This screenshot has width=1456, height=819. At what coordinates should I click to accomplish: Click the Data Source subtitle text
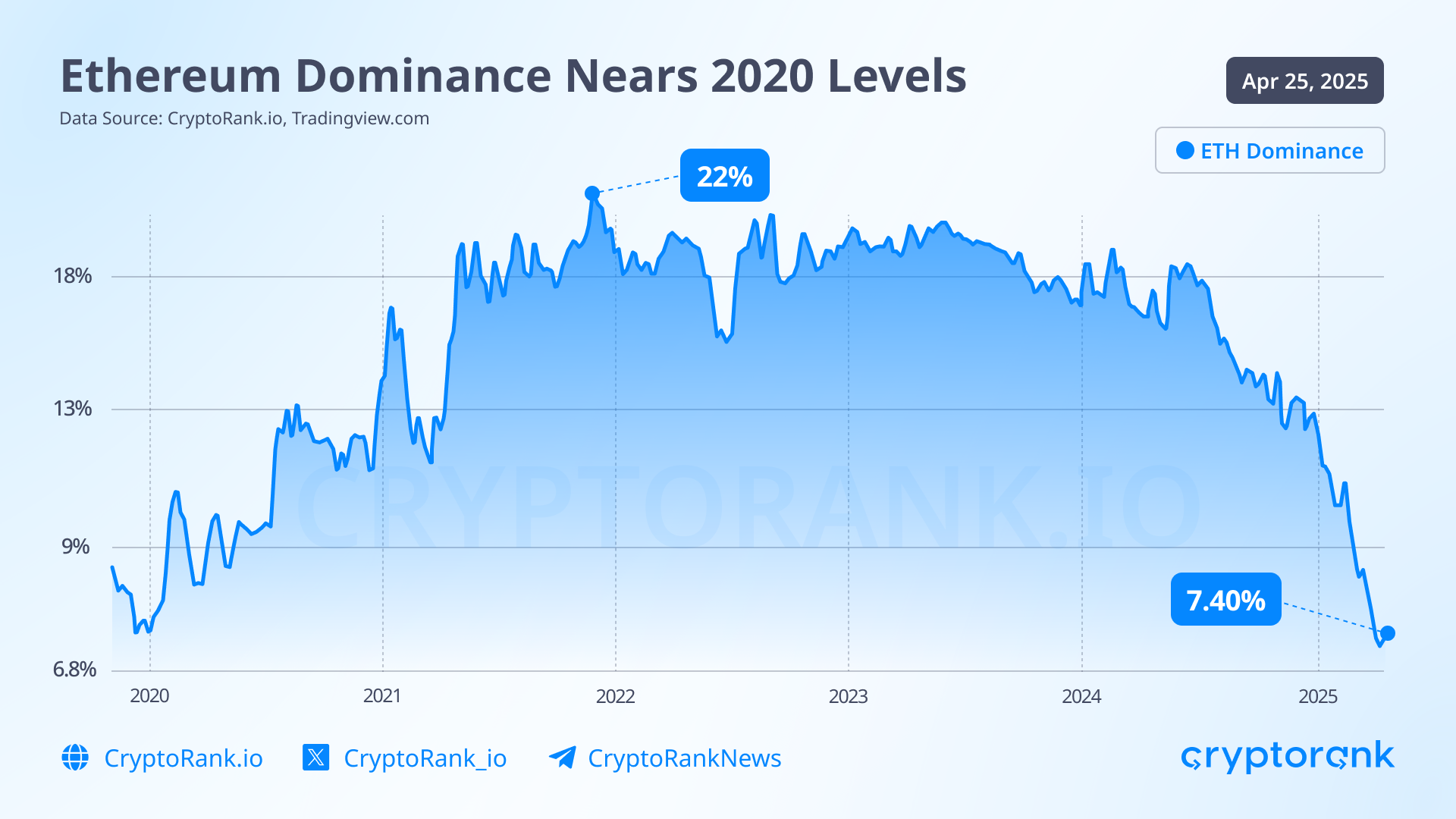click(244, 118)
